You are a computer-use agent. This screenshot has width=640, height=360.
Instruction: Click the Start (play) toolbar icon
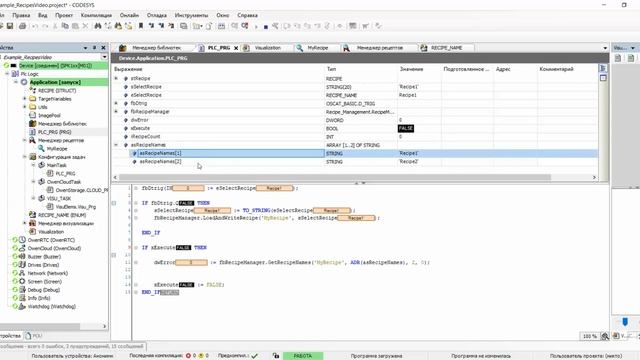[256, 26]
